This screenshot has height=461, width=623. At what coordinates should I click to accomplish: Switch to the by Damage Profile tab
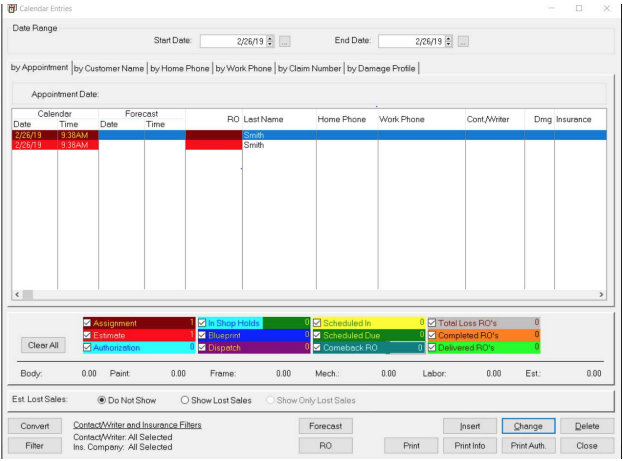click(x=381, y=68)
